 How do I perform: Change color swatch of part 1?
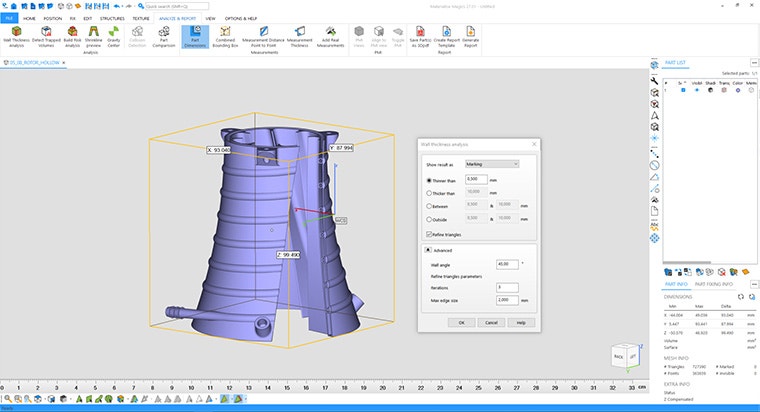(738, 90)
